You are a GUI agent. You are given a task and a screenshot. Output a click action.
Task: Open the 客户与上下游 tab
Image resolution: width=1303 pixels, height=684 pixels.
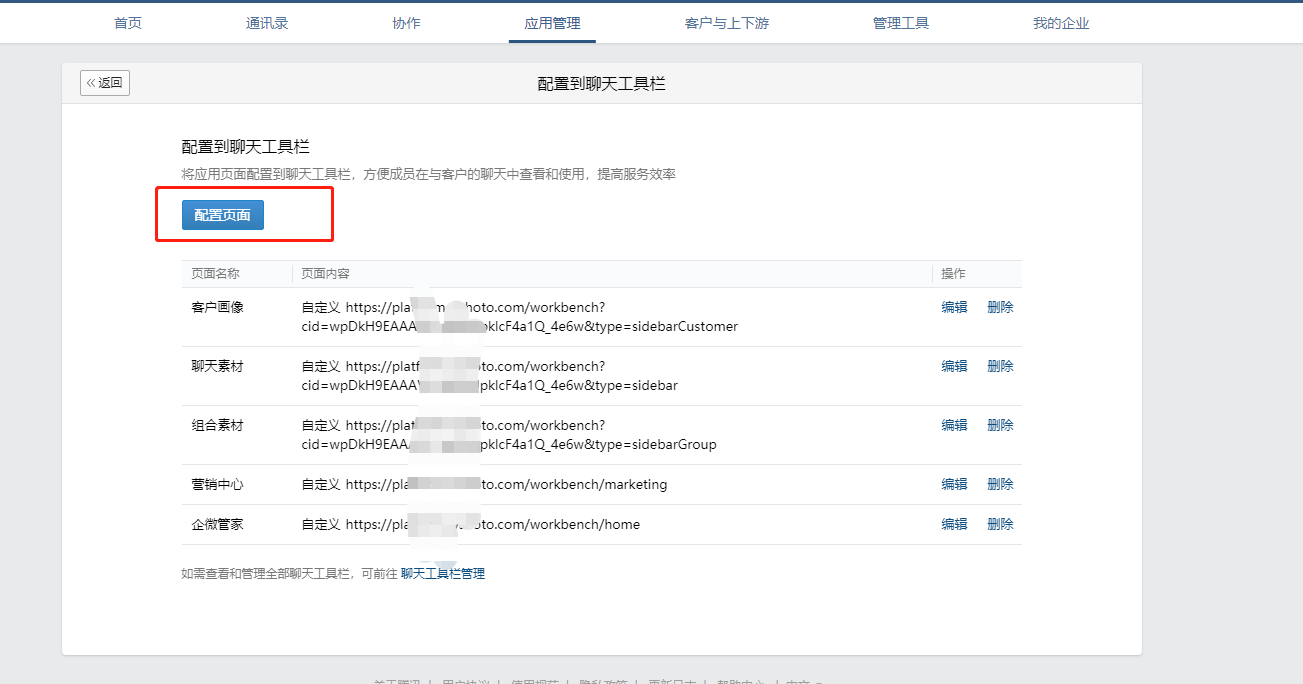click(x=727, y=23)
